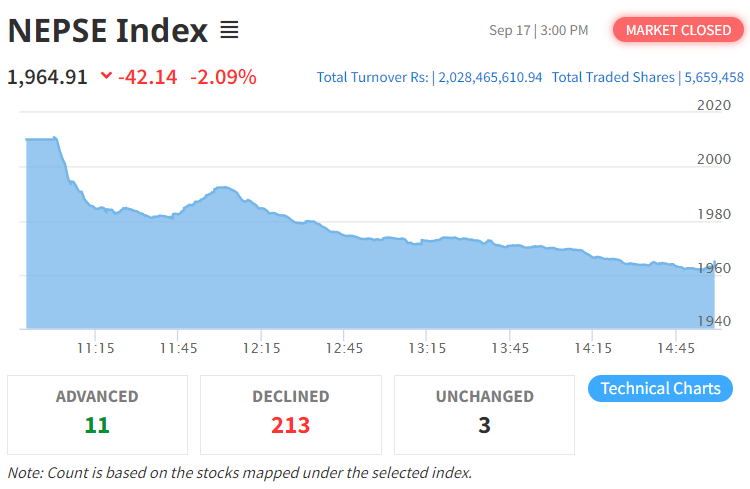
Task: Select the ADVANCED stocks card
Action: click(x=97, y=414)
